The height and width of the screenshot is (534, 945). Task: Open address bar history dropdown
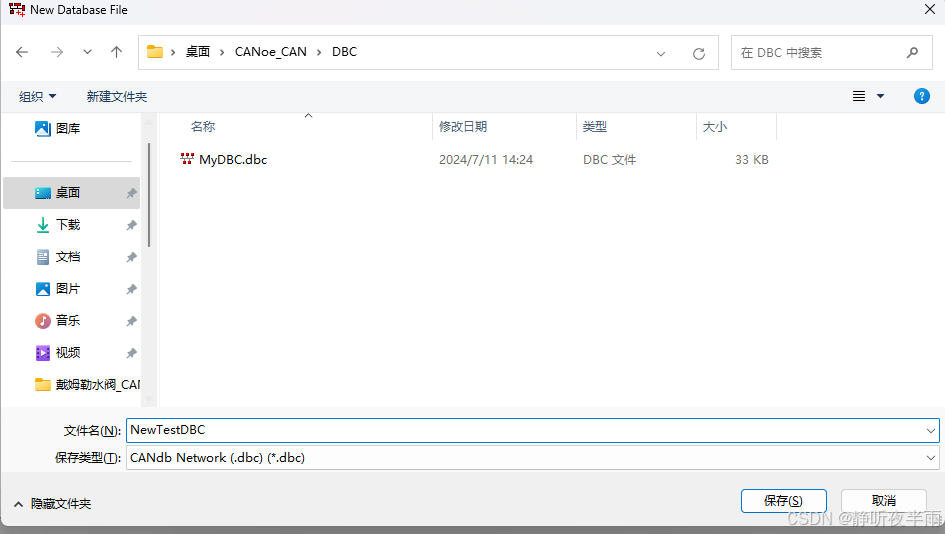(661, 54)
